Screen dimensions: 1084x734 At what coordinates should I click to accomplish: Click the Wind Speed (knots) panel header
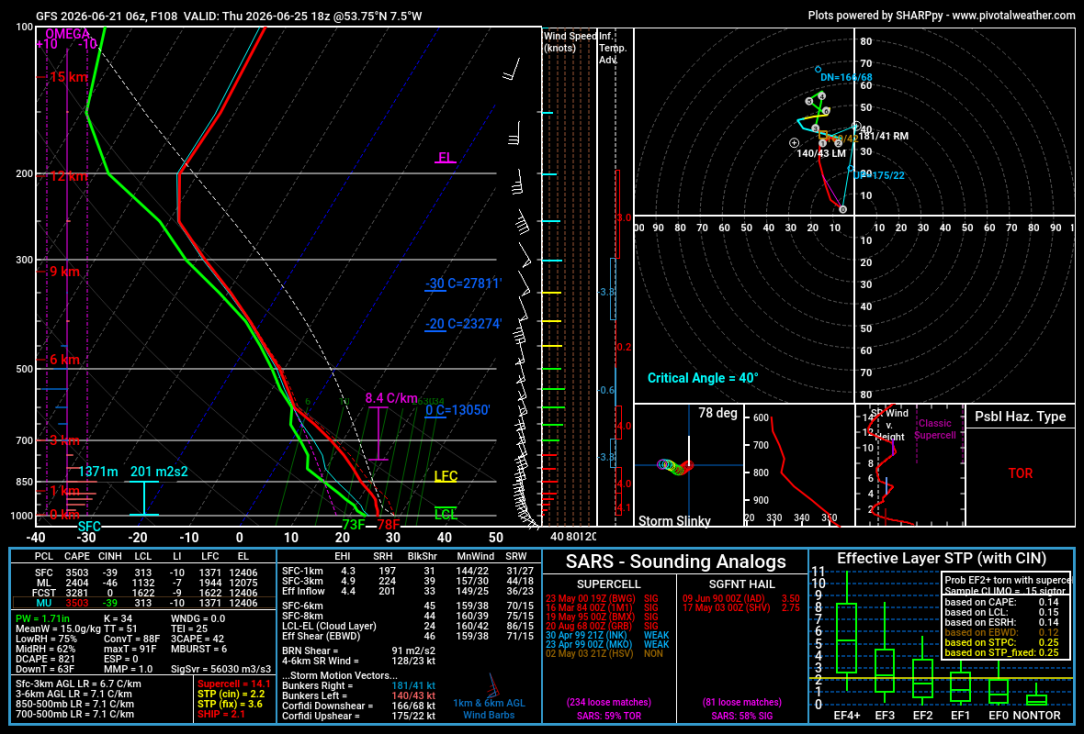569,41
